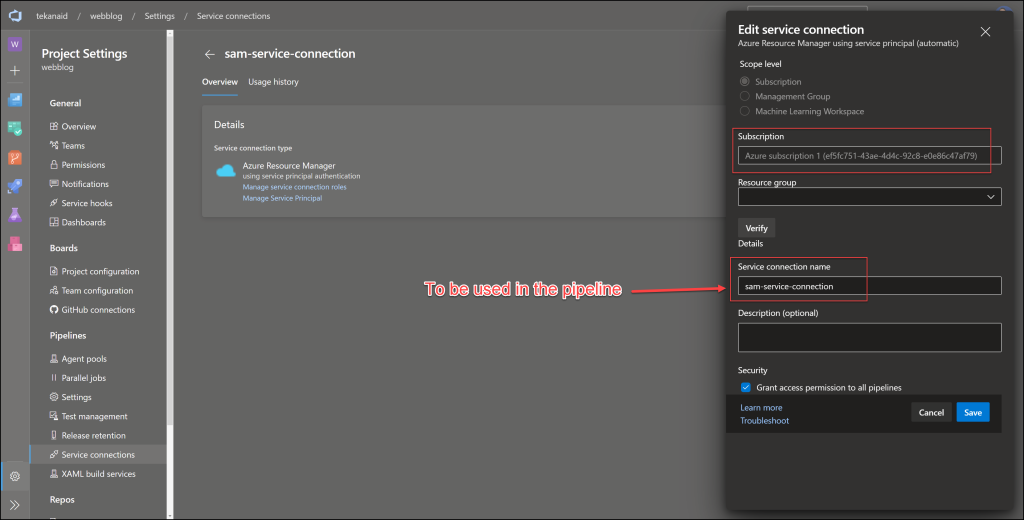The width and height of the screenshot is (1024, 520).
Task: Choose Machine Learning Workspace scope level
Action: coord(745,111)
